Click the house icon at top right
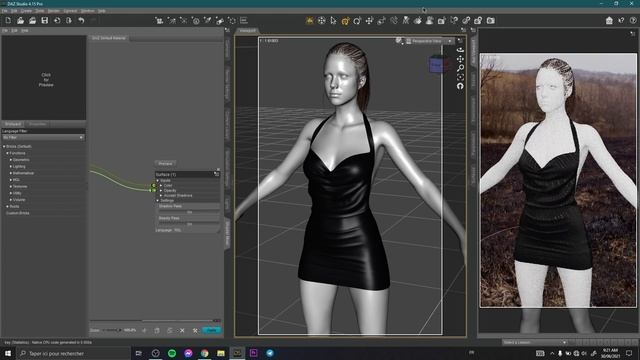 pyautogui.click(x=609, y=20)
